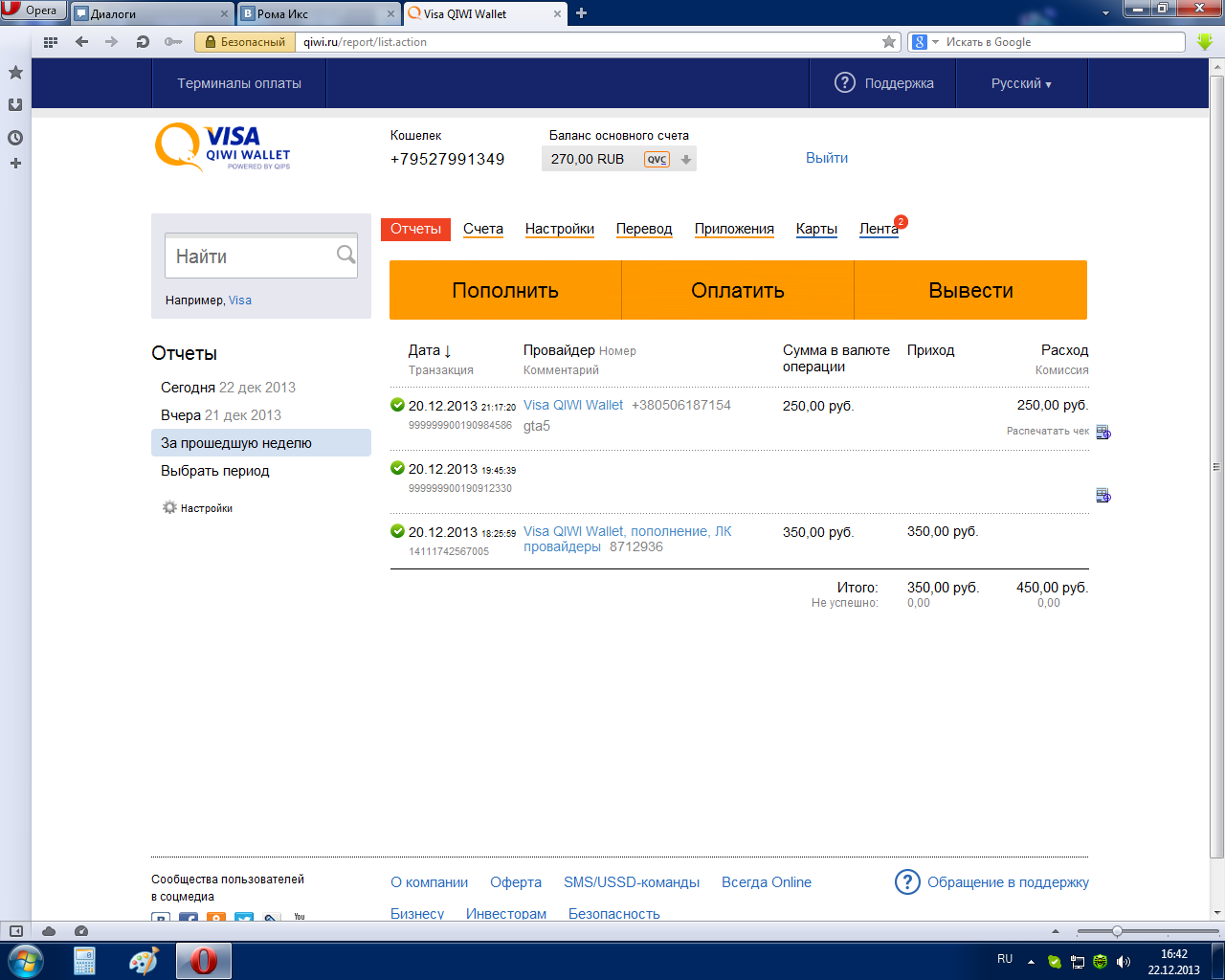This screenshot has height=980, width=1225.
Task: Open the Лента tab with notification badge
Action: pos(880,228)
